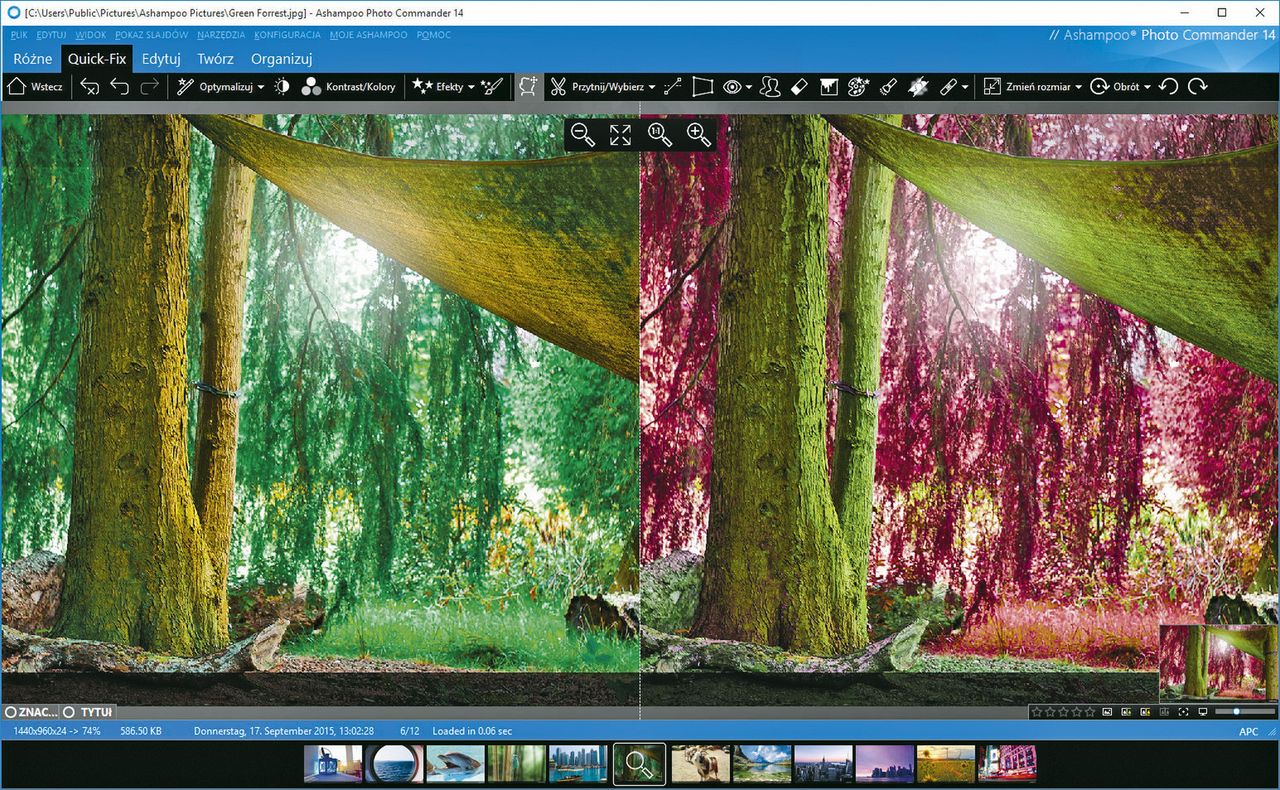Open the dolphin filmstrip thumbnail
This screenshot has height=790, width=1280.
[x=455, y=764]
